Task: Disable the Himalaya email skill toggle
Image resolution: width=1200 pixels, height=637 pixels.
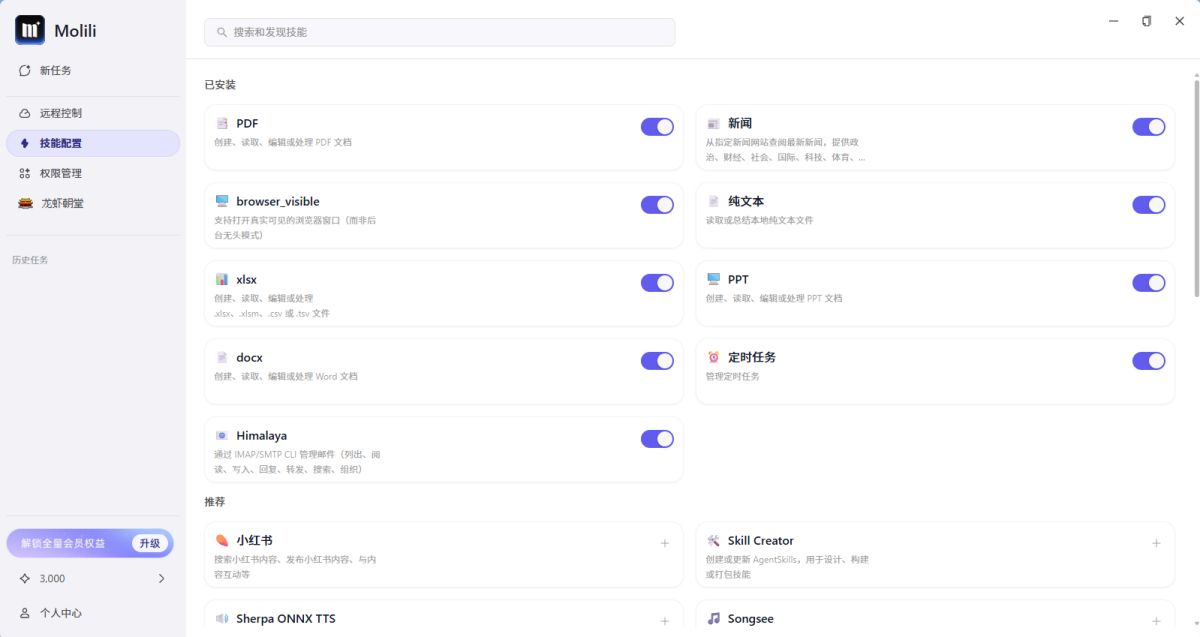Action: pos(657,439)
